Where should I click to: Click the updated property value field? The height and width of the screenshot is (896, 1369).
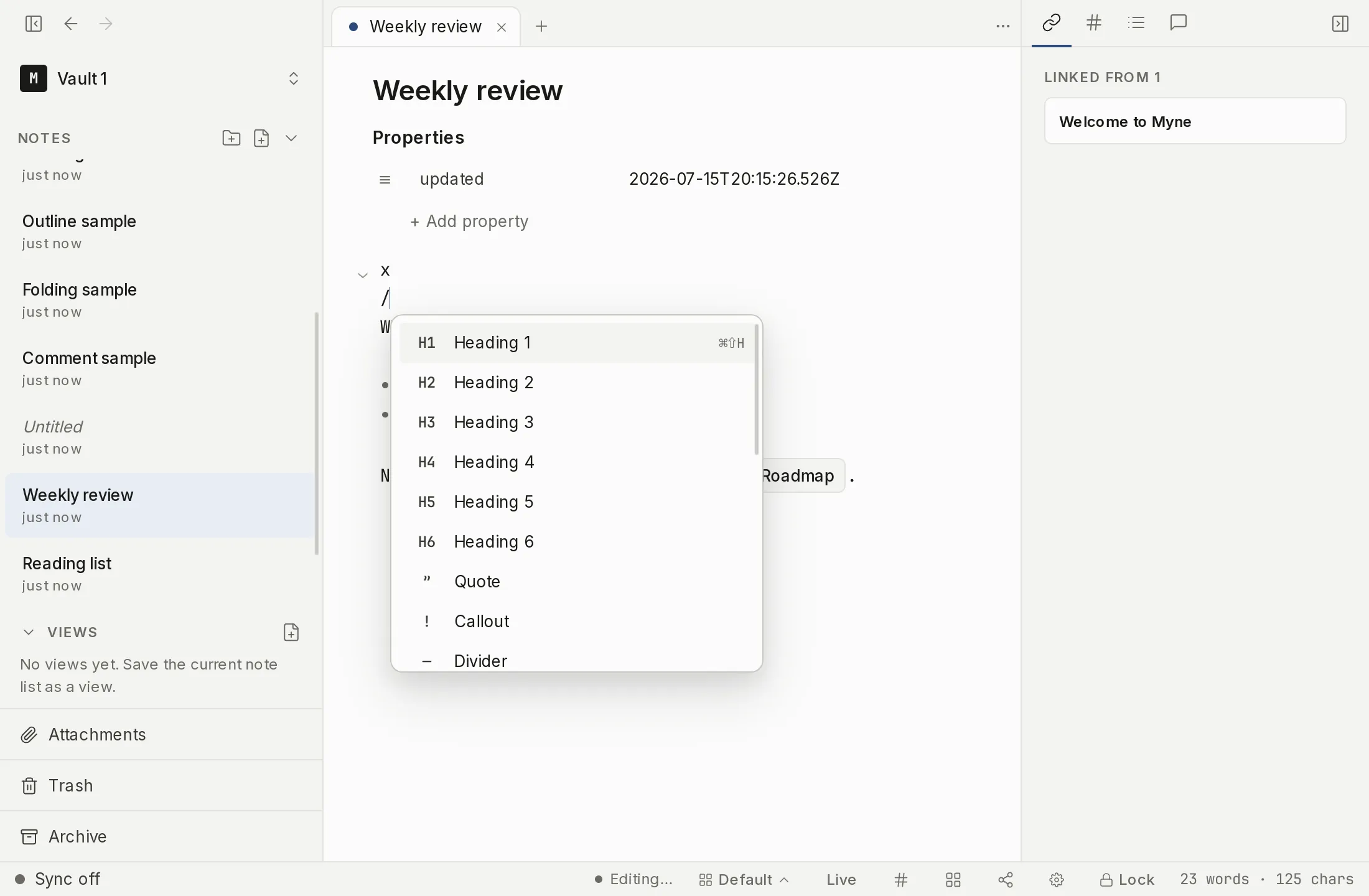point(734,179)
